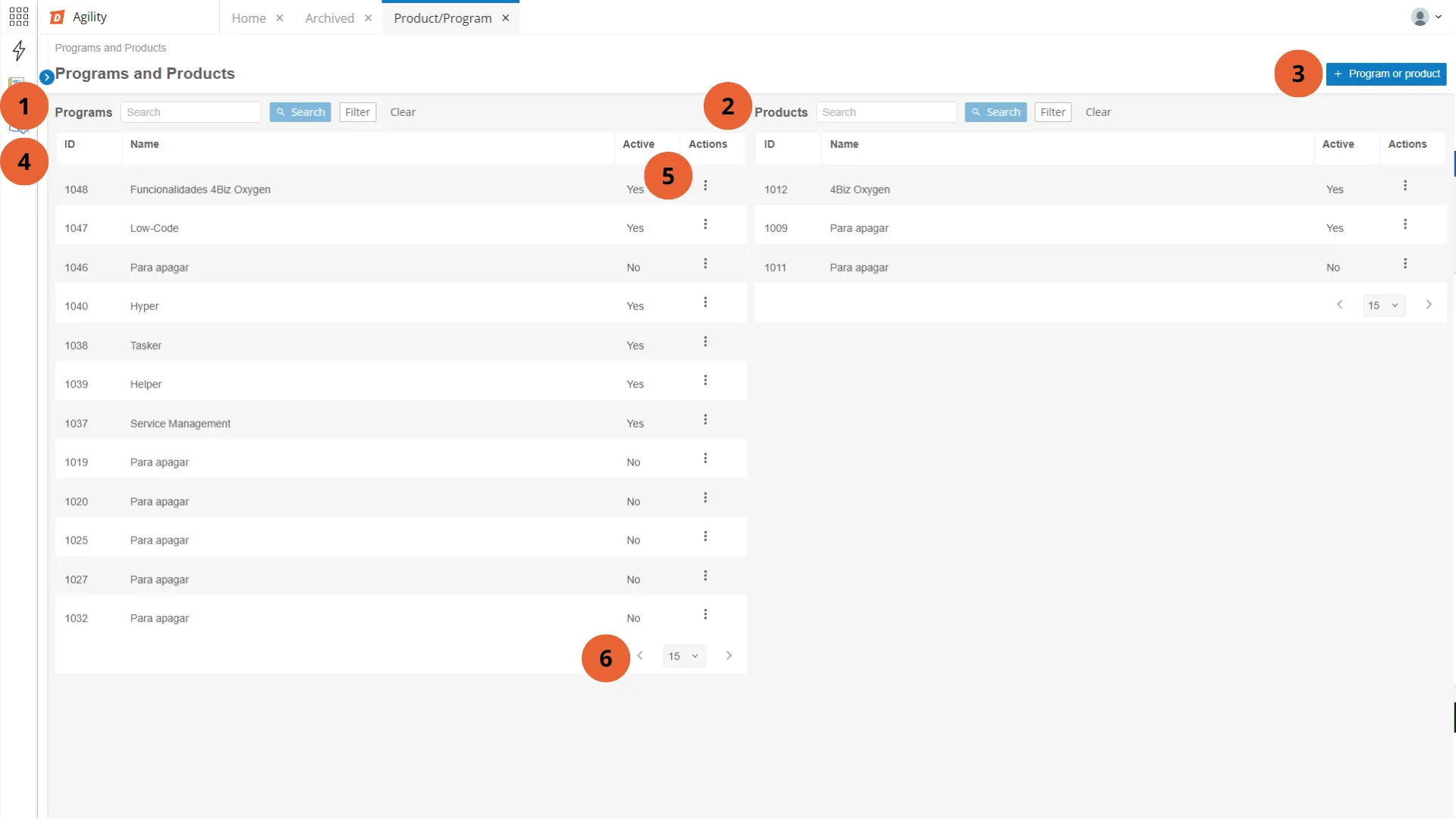The height and width of the screenshot is (819, 1456).
Task: Open the Products Filter button
Action: (x=1053, y=112)
